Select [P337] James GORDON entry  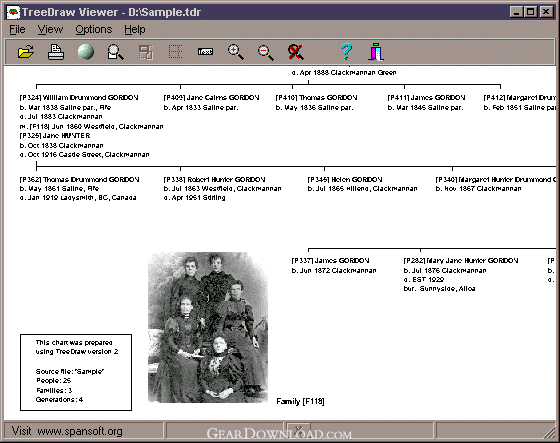tap(330, 260)
